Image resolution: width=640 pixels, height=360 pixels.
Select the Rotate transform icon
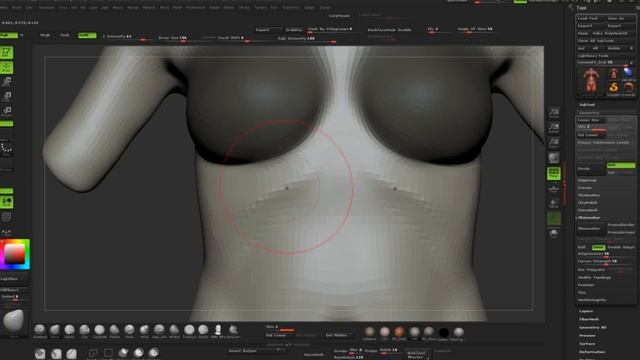click(7, 111)
